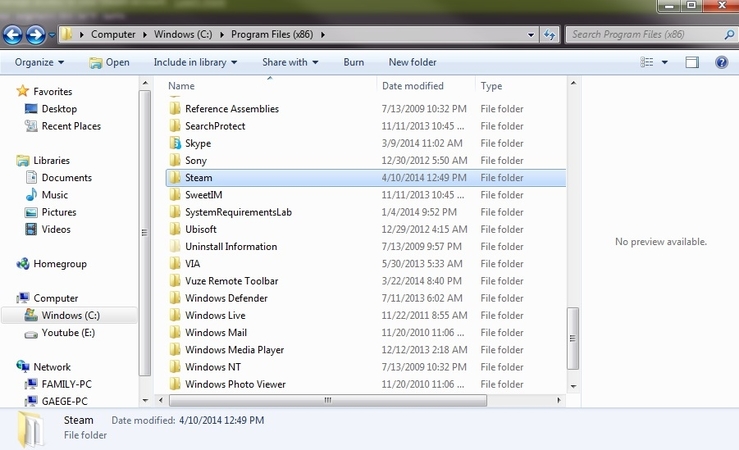Select Youtube (E:) drive in navigation pane

pos(68,333)
